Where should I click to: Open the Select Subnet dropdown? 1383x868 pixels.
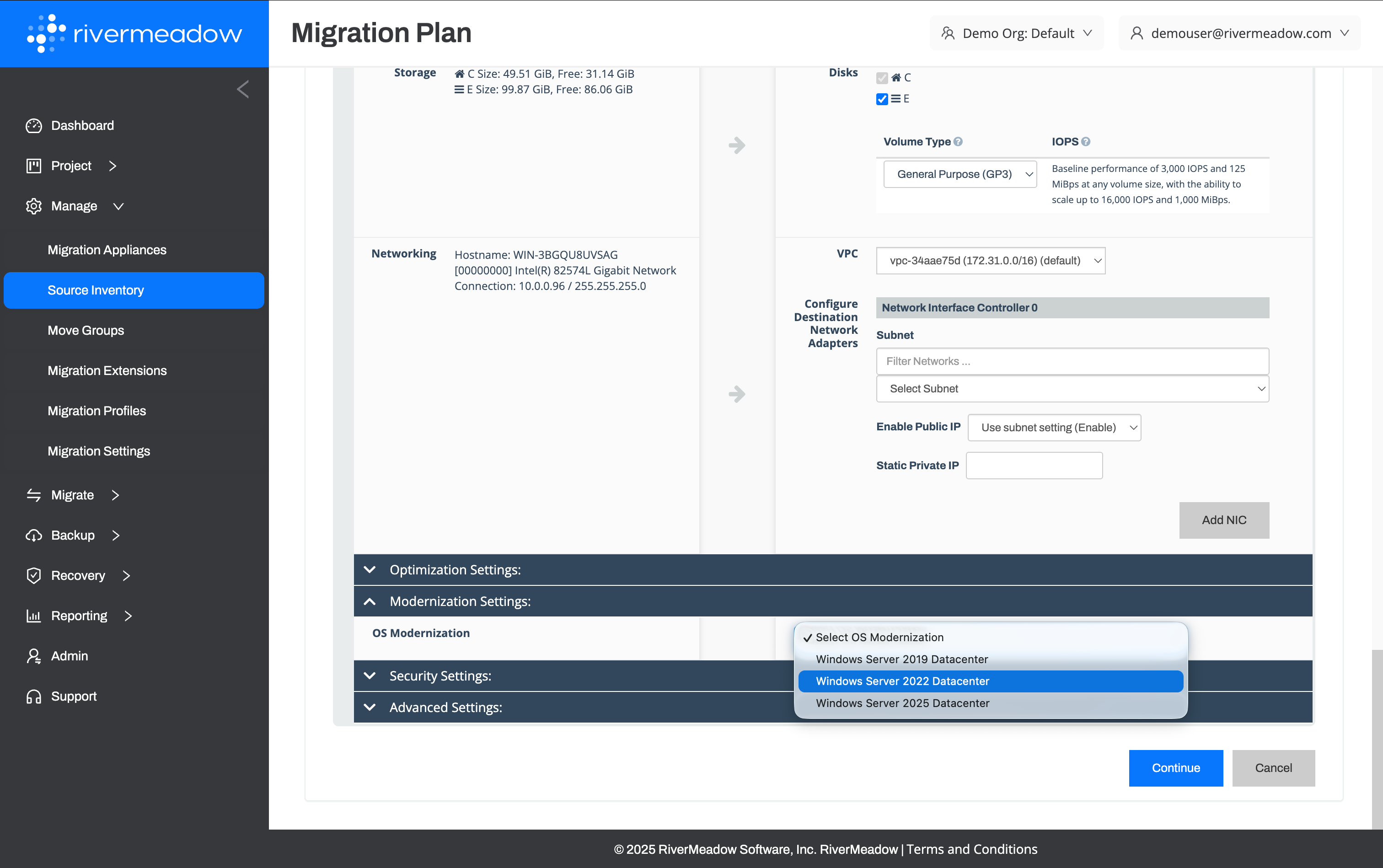[x=1072, y=389]
